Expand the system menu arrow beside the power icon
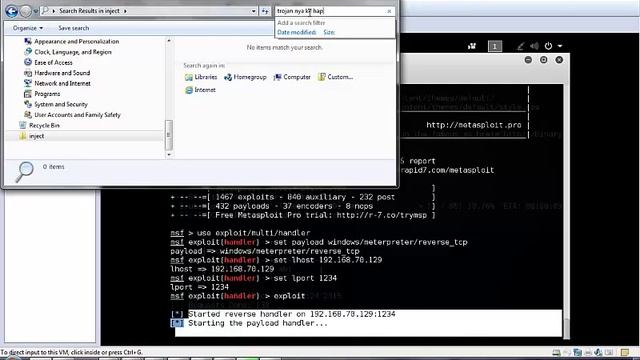640x360 pixels. click(560, 46)
